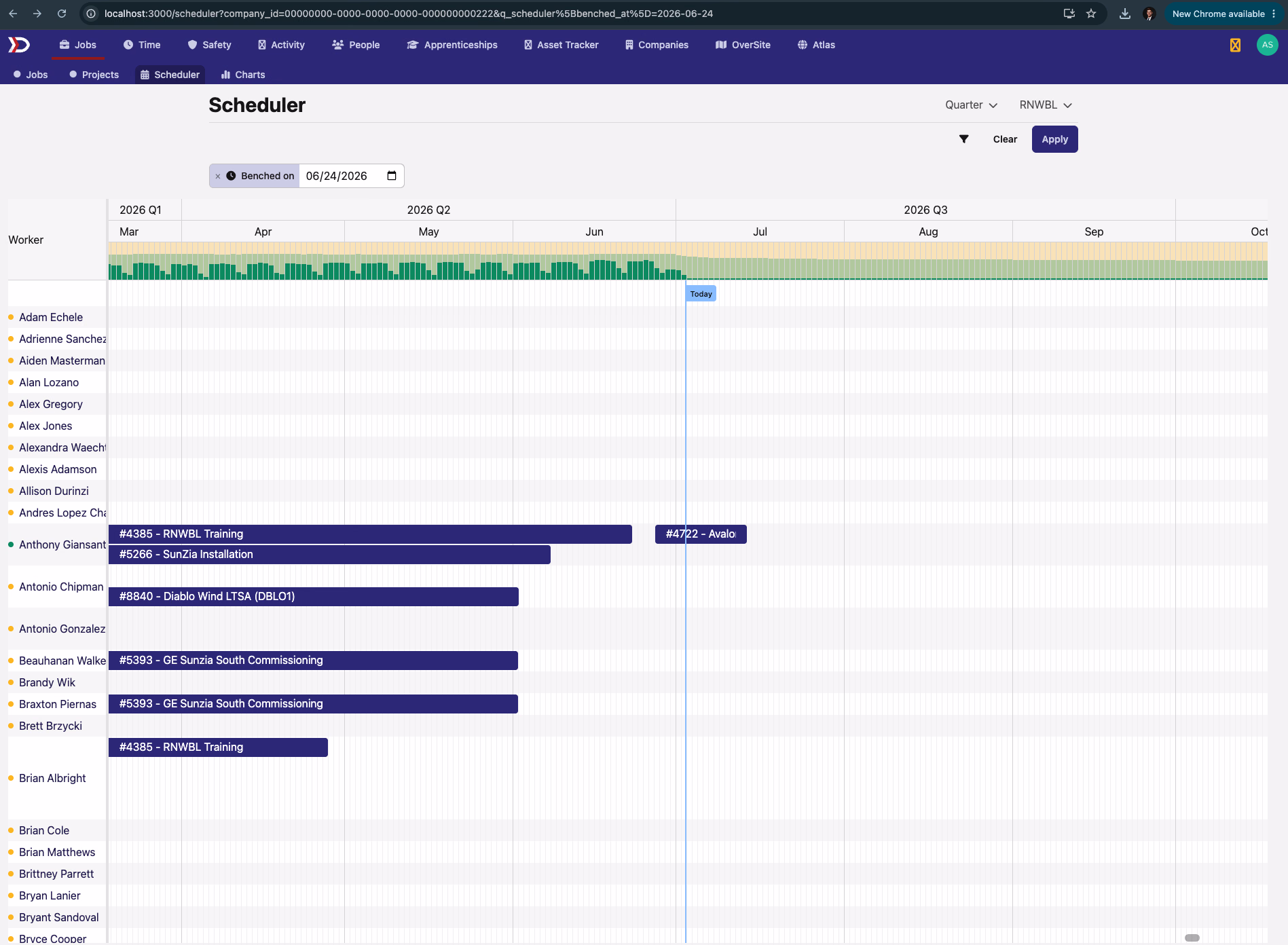Image resolution: width=1288 pixels, height=945 pixels.
Task: Open Beauhanan Walker's #5393 GE Sunzia bar
Action: (x=313, y=661)
